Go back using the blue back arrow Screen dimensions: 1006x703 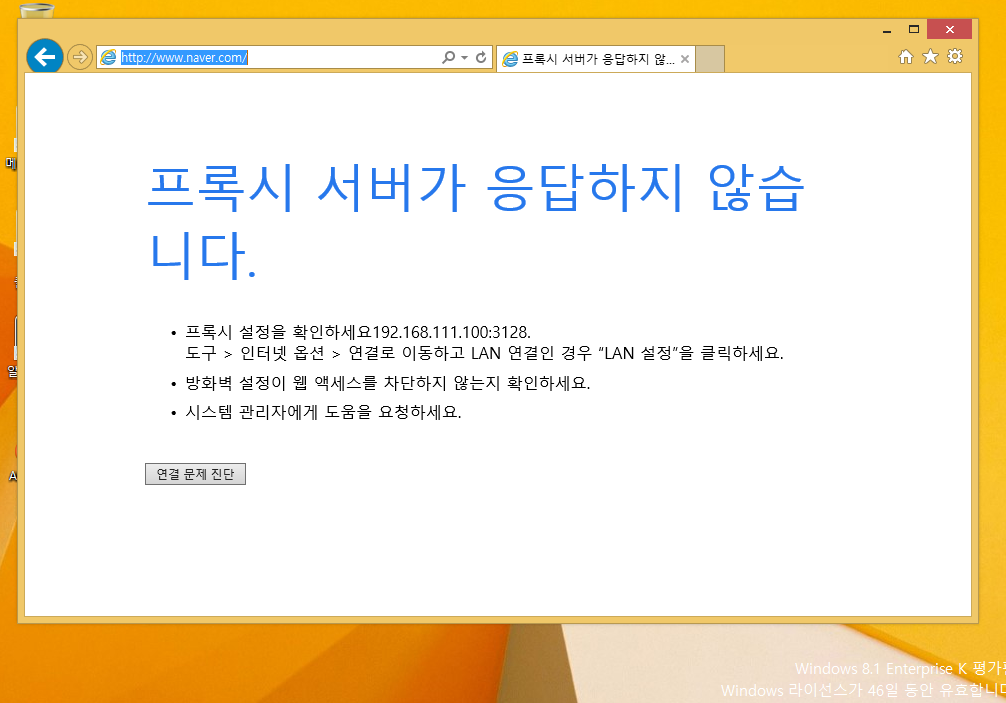[45, 57]
